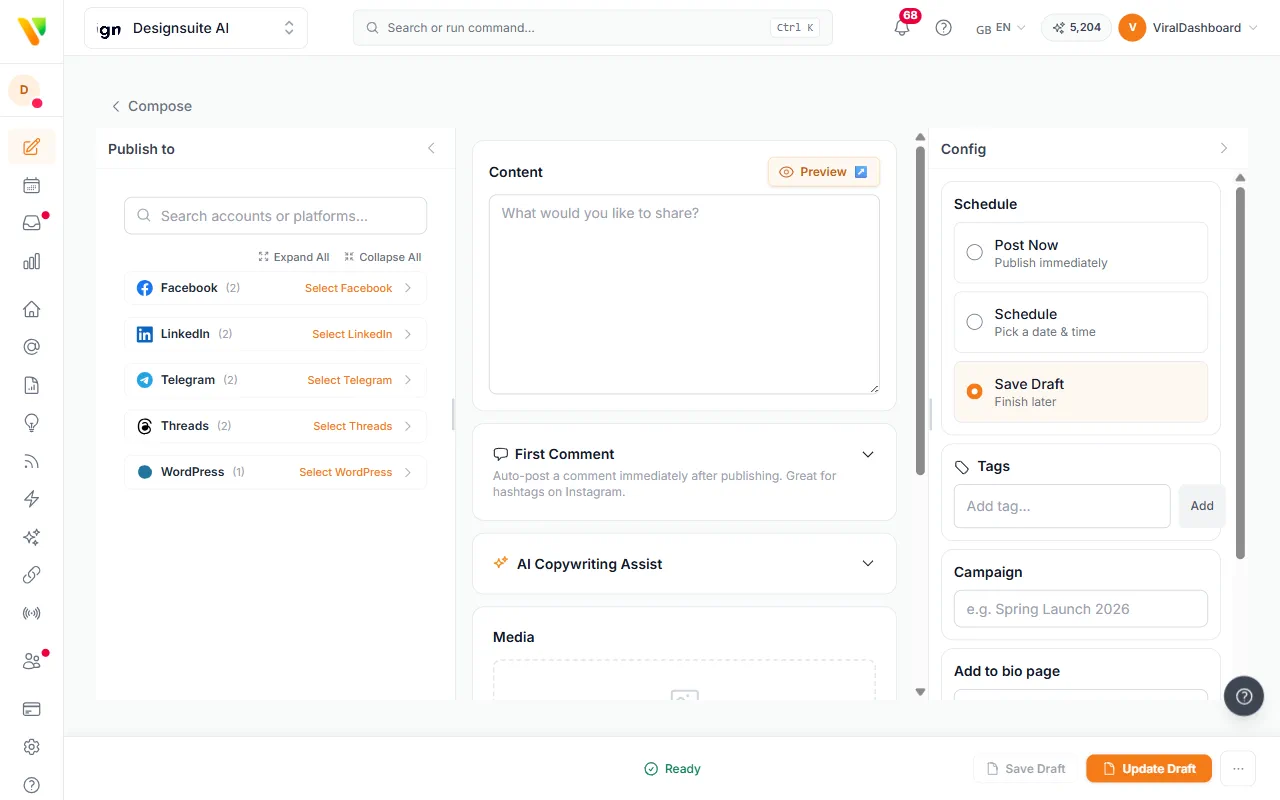Select the Save Draft radio option

[x=974, y=391]
